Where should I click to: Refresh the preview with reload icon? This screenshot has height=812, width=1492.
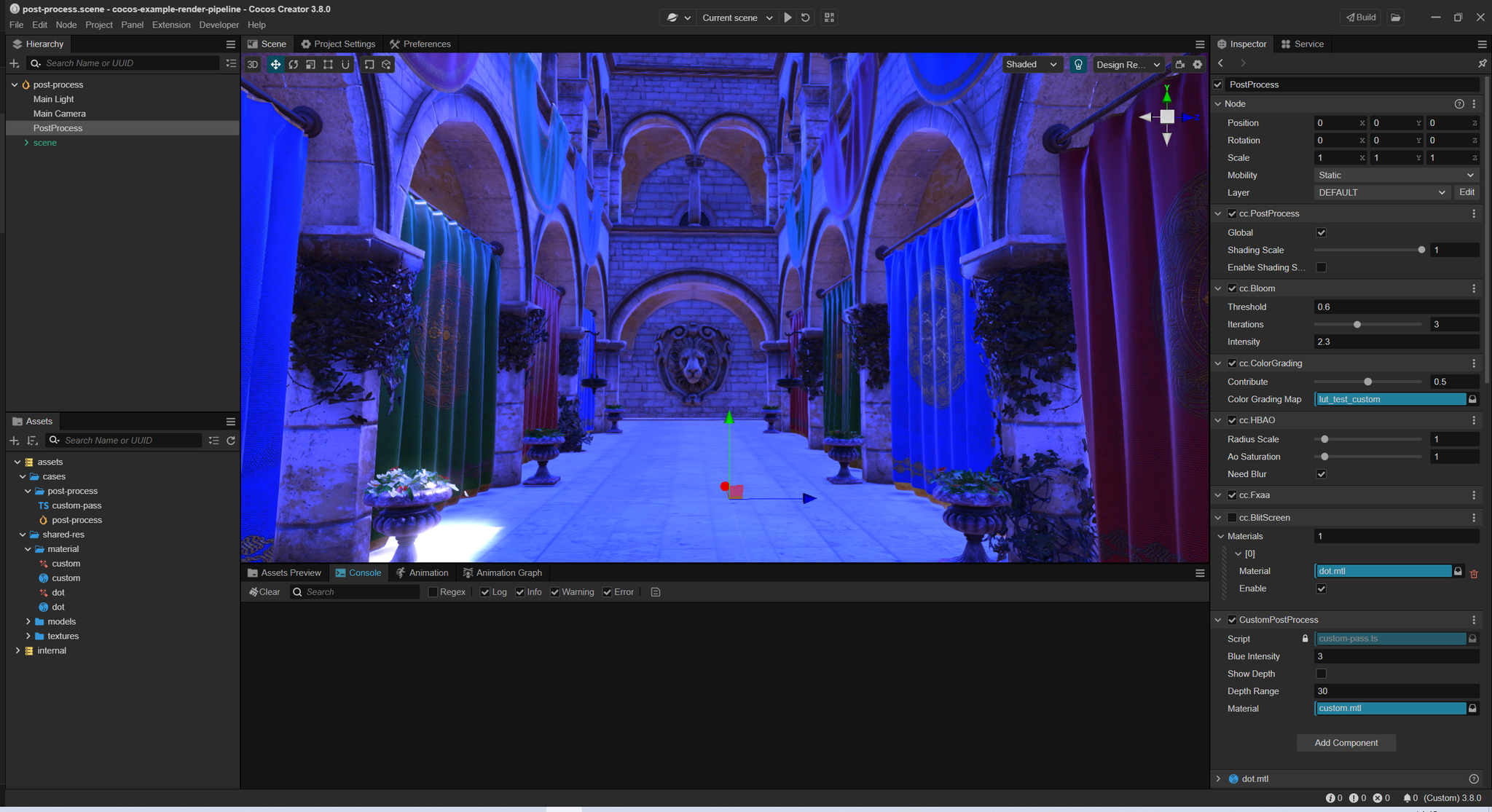pyautogui.click(x=806, y=17)
